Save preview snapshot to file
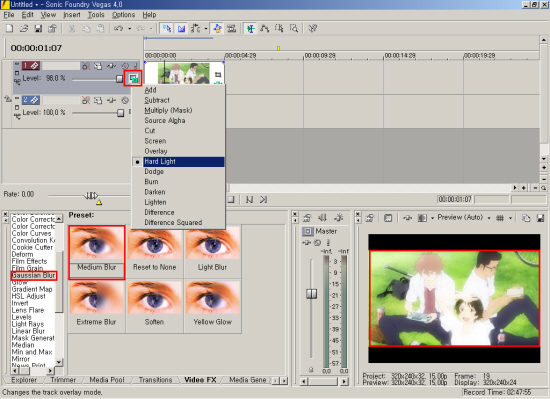Viewport: 550px width, 399px height. click(540, 218)
